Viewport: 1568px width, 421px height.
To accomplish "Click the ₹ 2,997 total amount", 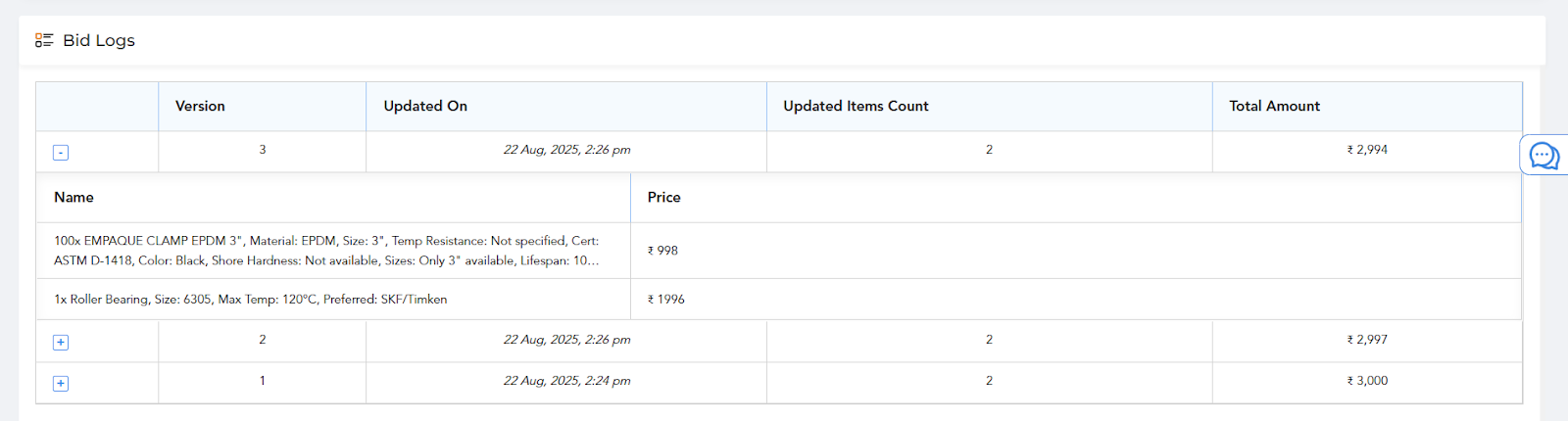I will pos(1367,340).
